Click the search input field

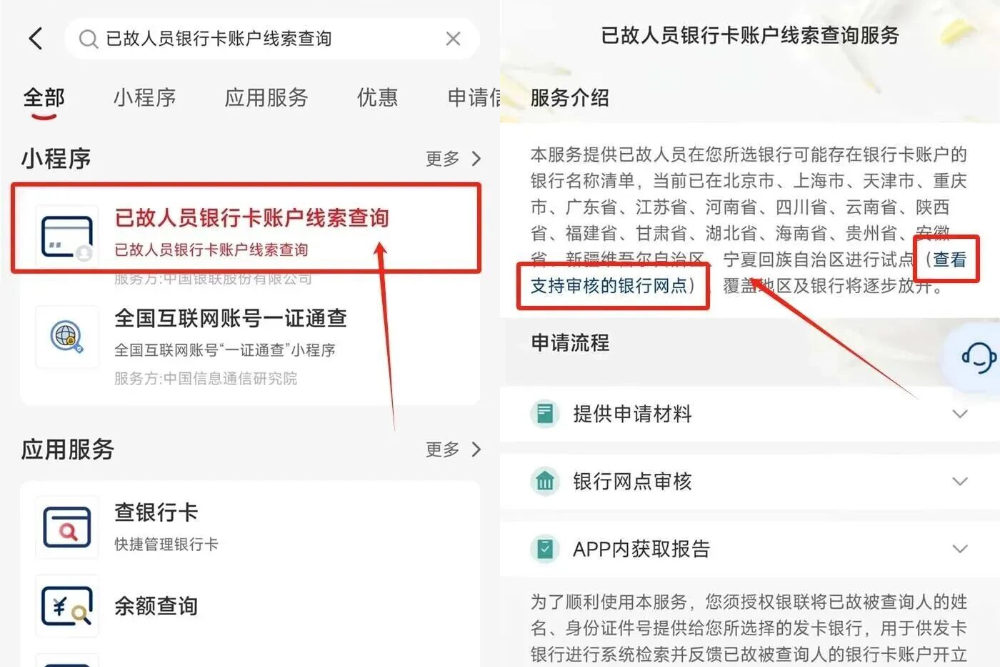272,39
